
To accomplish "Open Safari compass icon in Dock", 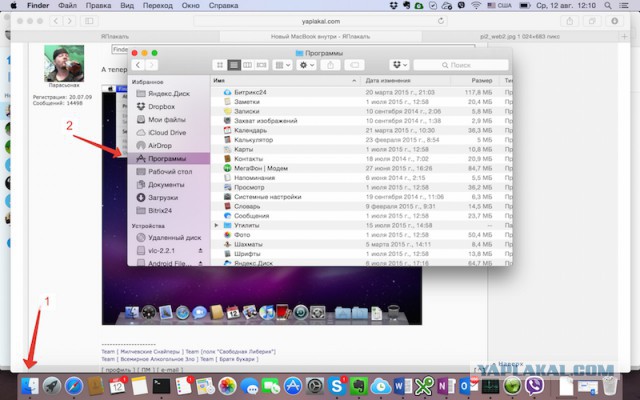I will tap(74, 386).
